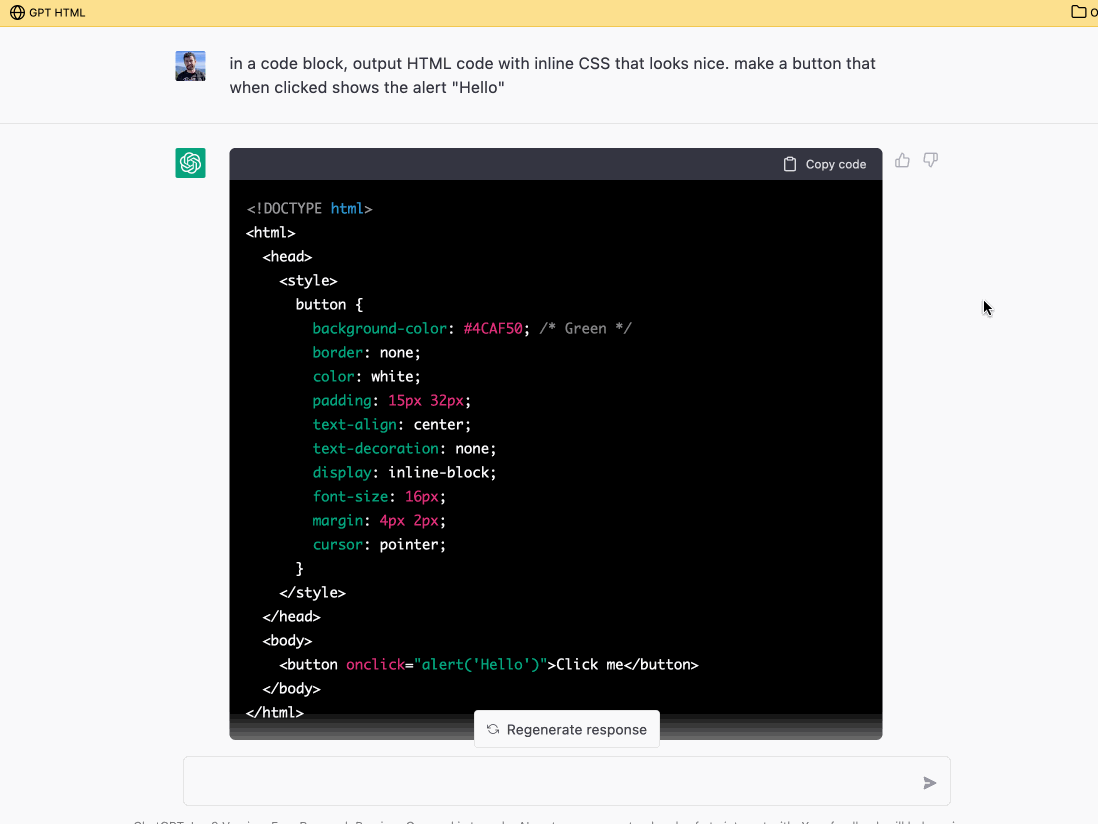
Task: Click the Copy code clipboard icon
Action: pyautogui.click(x=790, y=164)
